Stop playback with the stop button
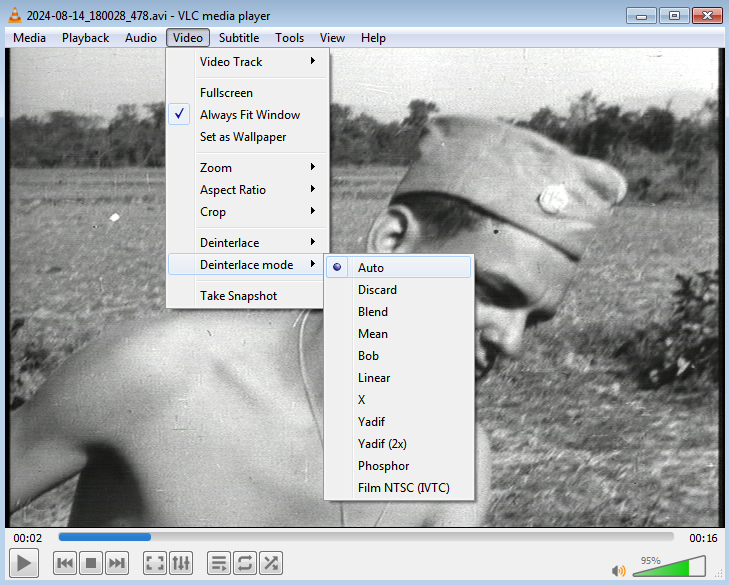This screenshot has width=729, height=585. pyautogui.click(x=91, y=563)
